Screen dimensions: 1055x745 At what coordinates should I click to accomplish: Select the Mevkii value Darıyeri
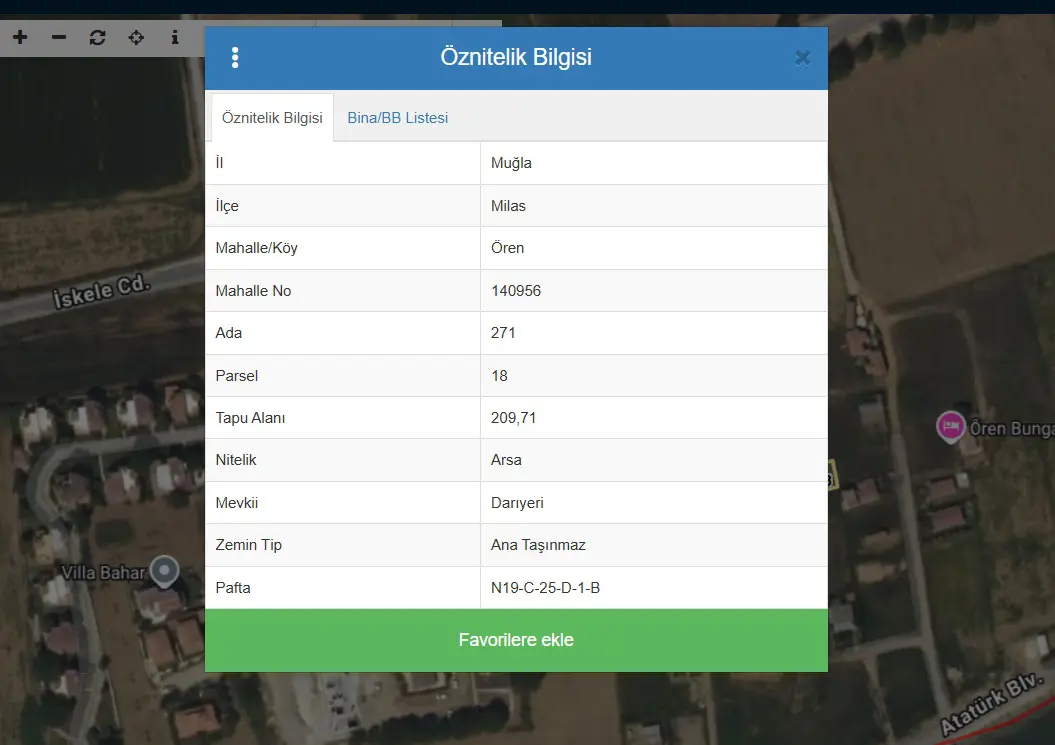(517, 503)
